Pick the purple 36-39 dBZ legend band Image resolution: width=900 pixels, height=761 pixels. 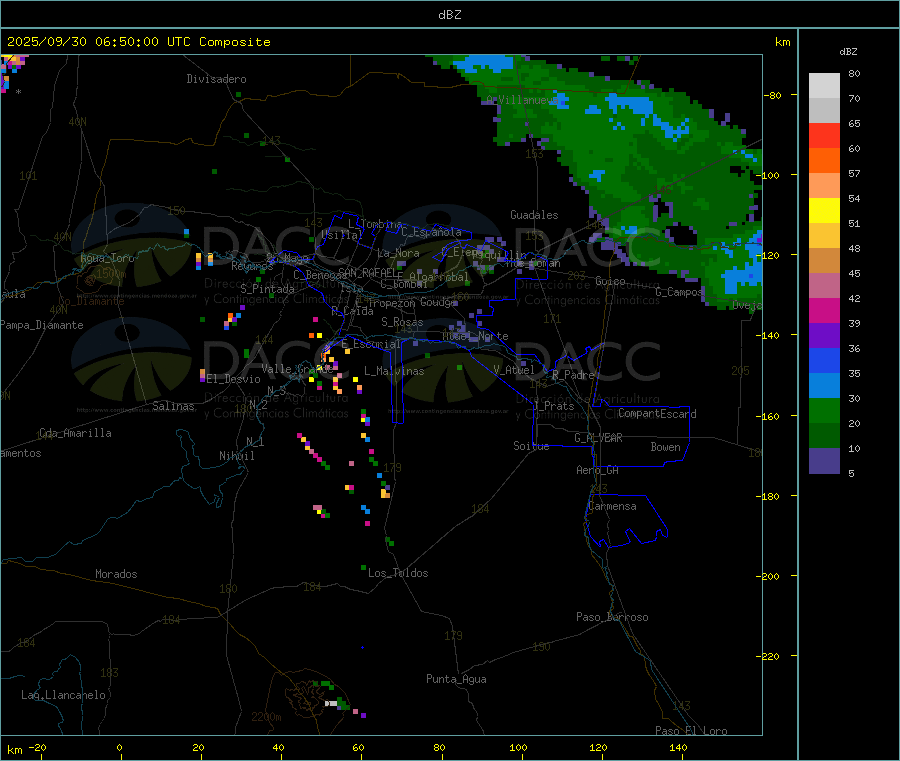pyautogui.click(x=824, y=336)
